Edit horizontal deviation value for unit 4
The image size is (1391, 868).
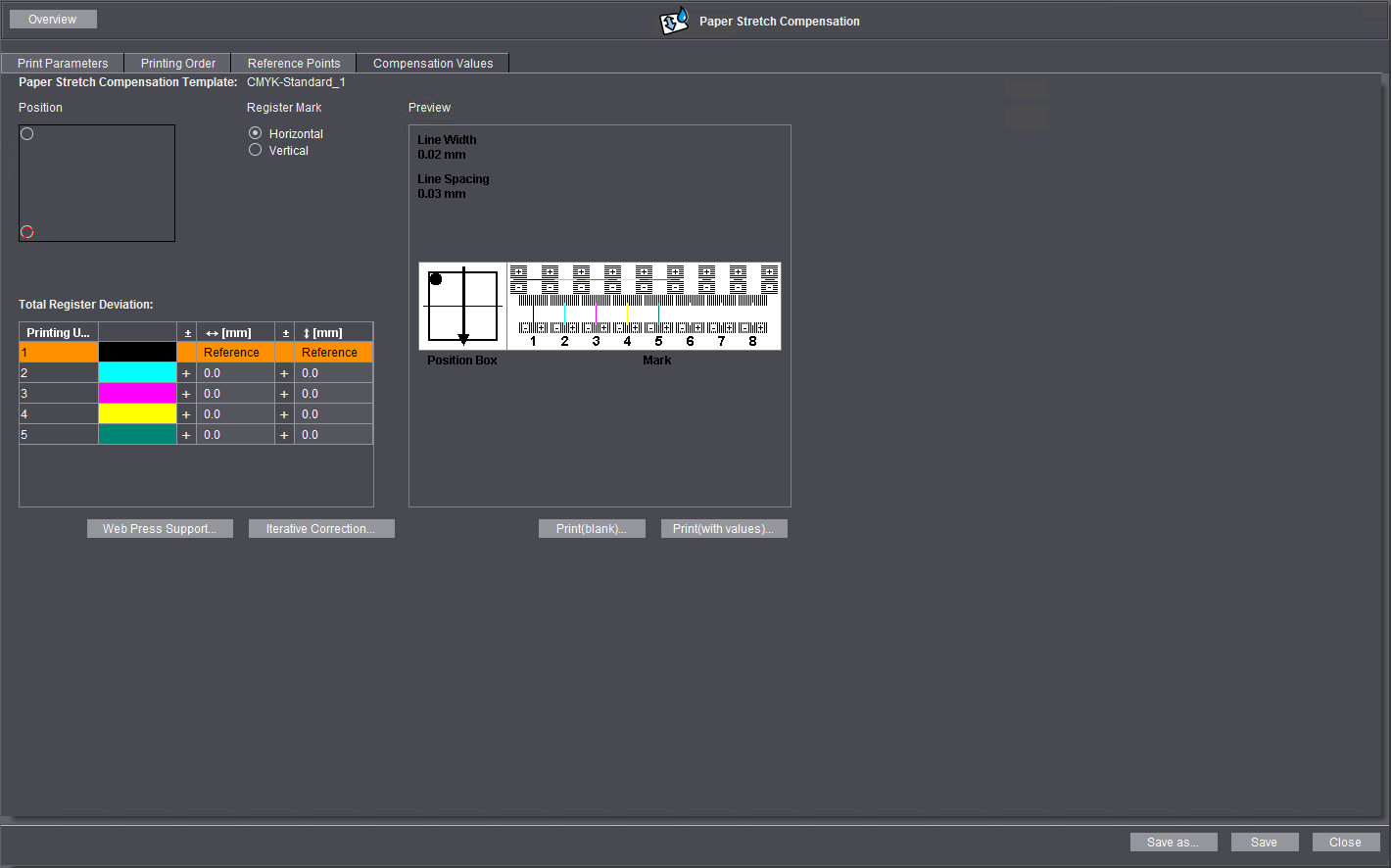tap(235, 414)
